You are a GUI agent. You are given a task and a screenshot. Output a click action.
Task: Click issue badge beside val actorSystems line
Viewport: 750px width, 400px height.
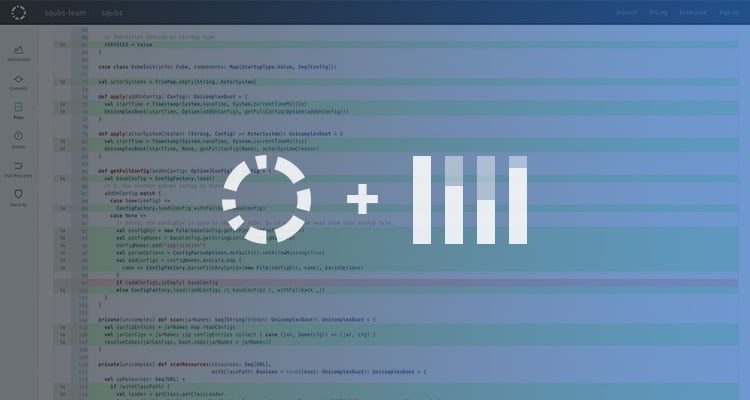pyautogui.click(x=63, y=80)
